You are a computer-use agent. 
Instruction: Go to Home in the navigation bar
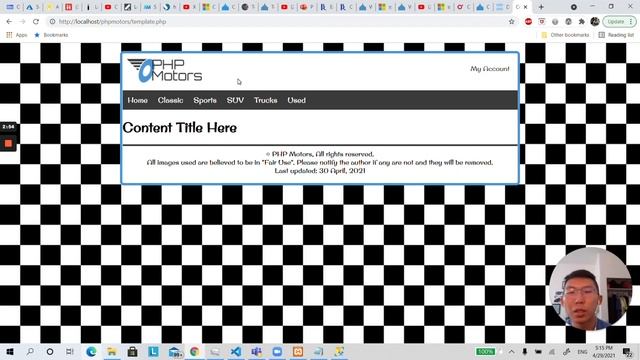click(138, 100)
